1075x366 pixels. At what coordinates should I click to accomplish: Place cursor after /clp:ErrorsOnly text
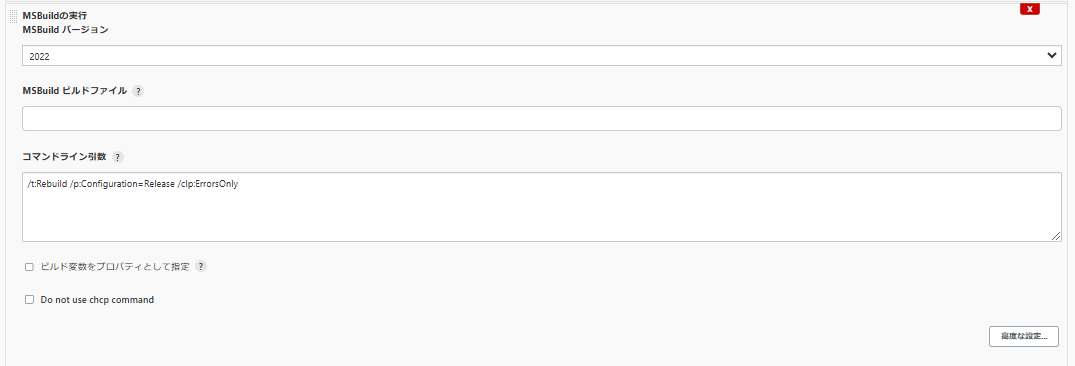point(239,184)
